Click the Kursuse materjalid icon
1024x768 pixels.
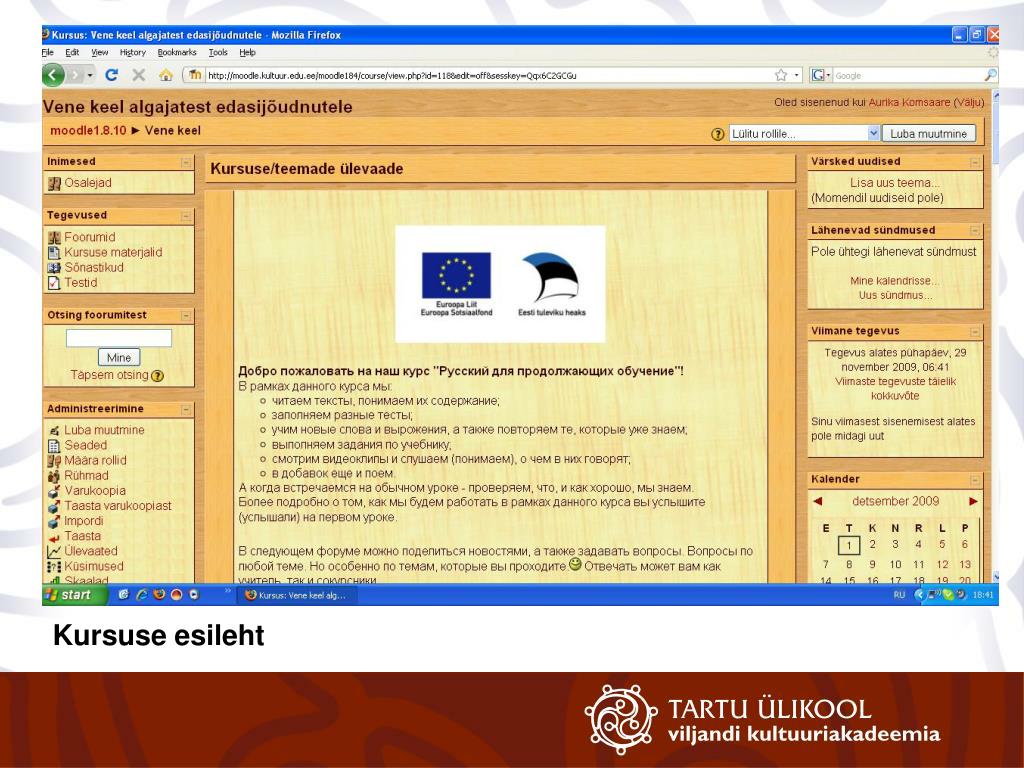[x=54, y=253]
